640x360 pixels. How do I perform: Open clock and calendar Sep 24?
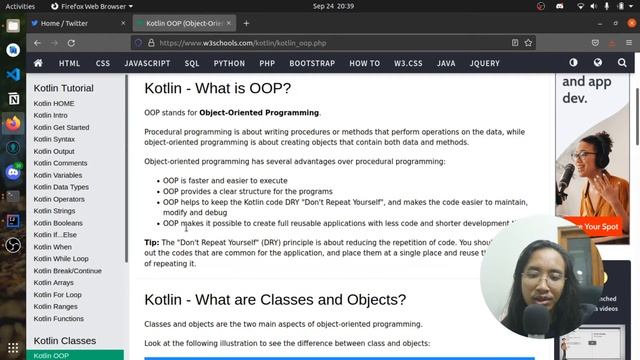[333, 6]
